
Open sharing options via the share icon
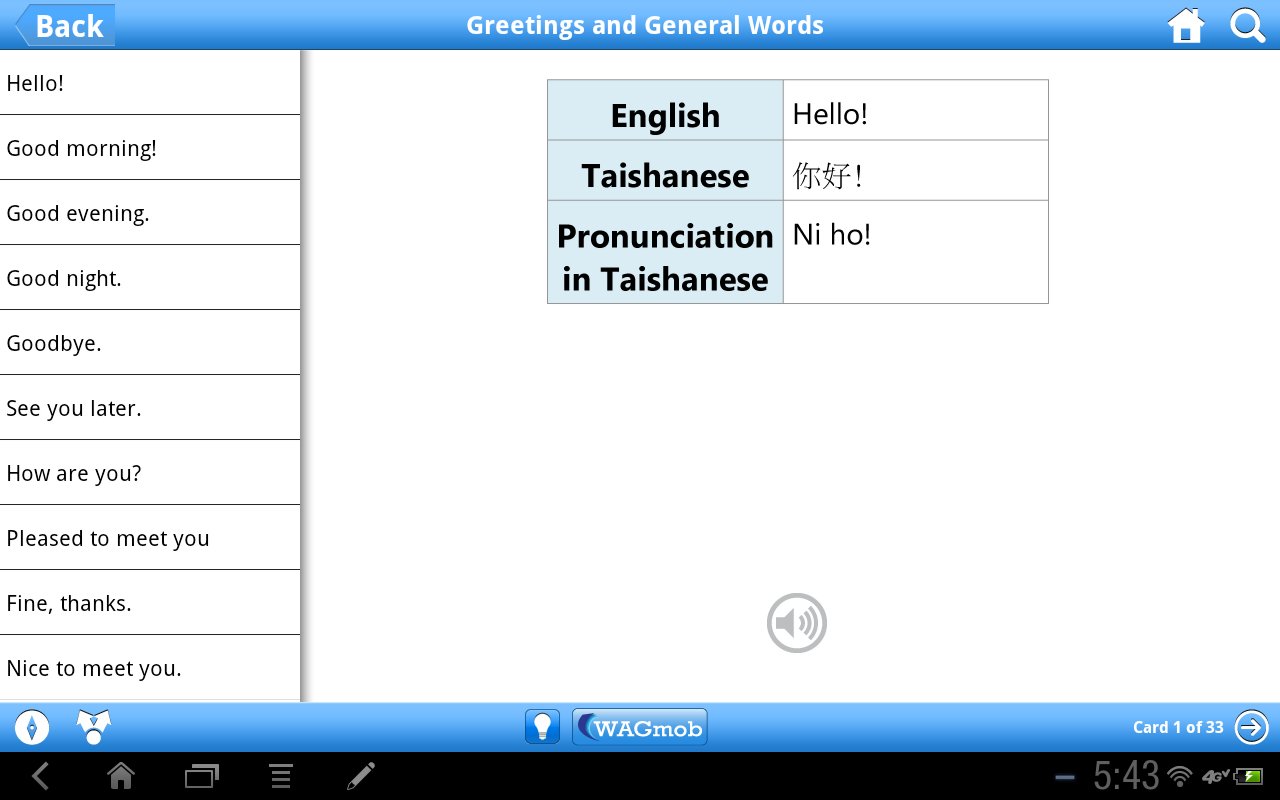pyautogui.click(x=92, y=727)
